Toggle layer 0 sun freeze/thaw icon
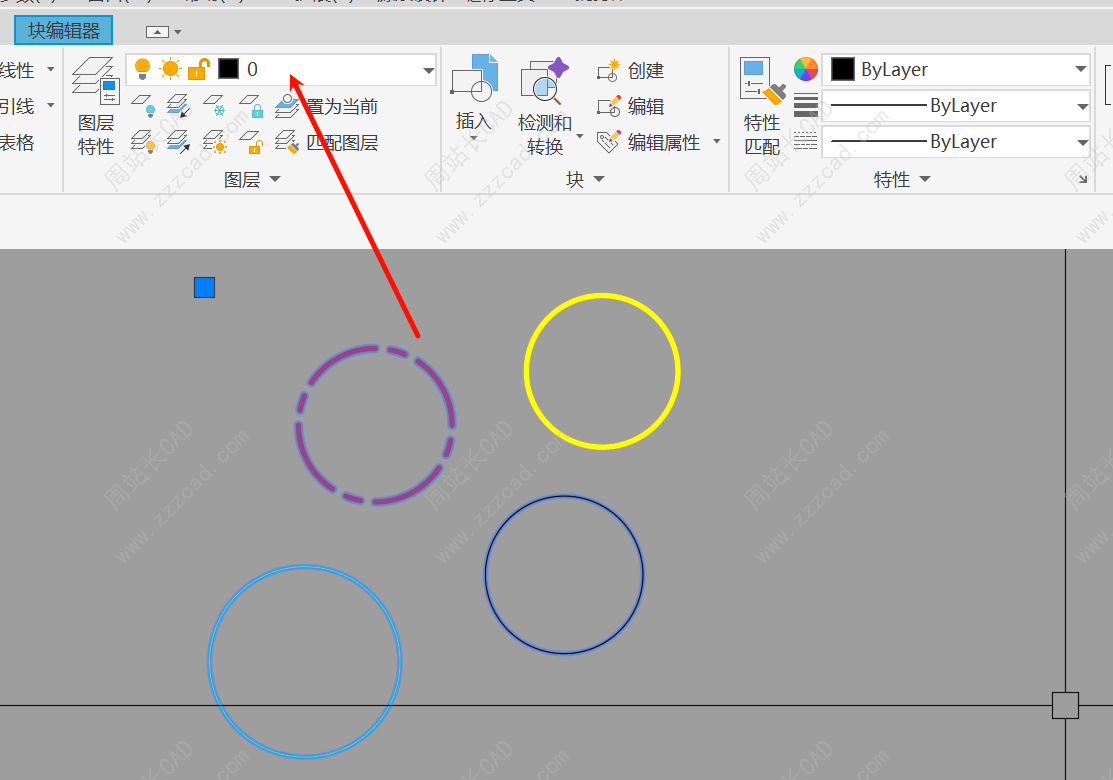The image size is (1113, 780). coord(170,69)
